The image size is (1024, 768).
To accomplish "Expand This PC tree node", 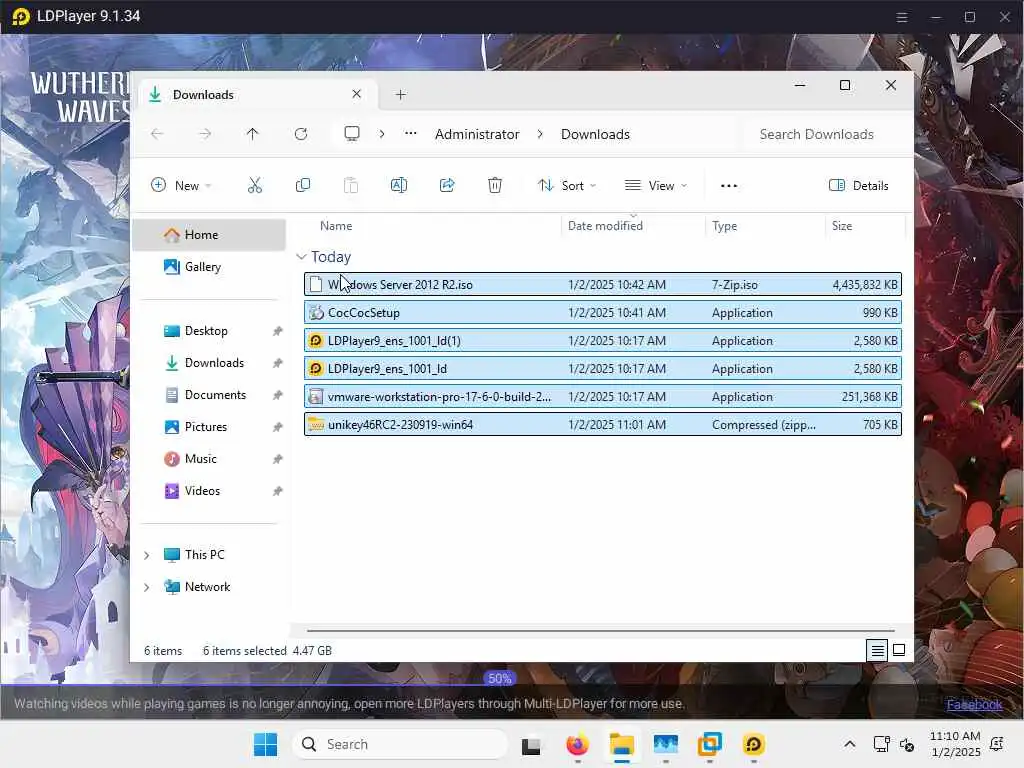I will (147, 555).
